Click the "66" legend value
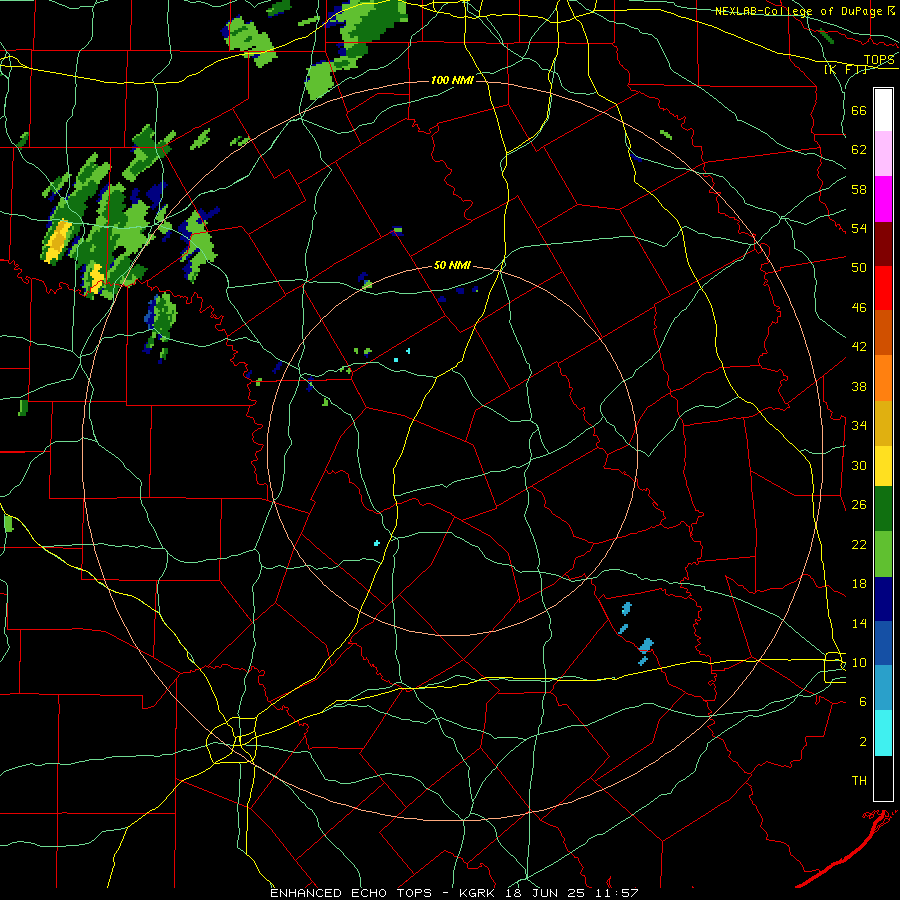 [x=859, y=110]
